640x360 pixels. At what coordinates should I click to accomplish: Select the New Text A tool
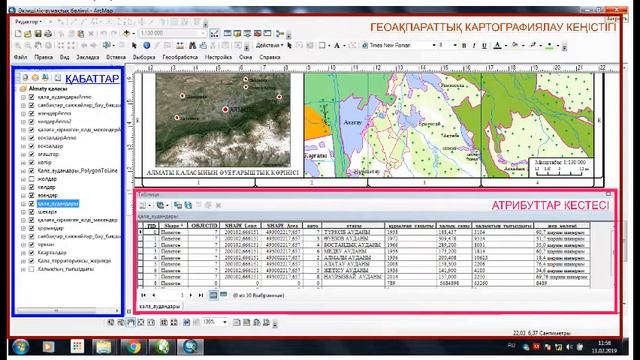(x=337, y=45)
